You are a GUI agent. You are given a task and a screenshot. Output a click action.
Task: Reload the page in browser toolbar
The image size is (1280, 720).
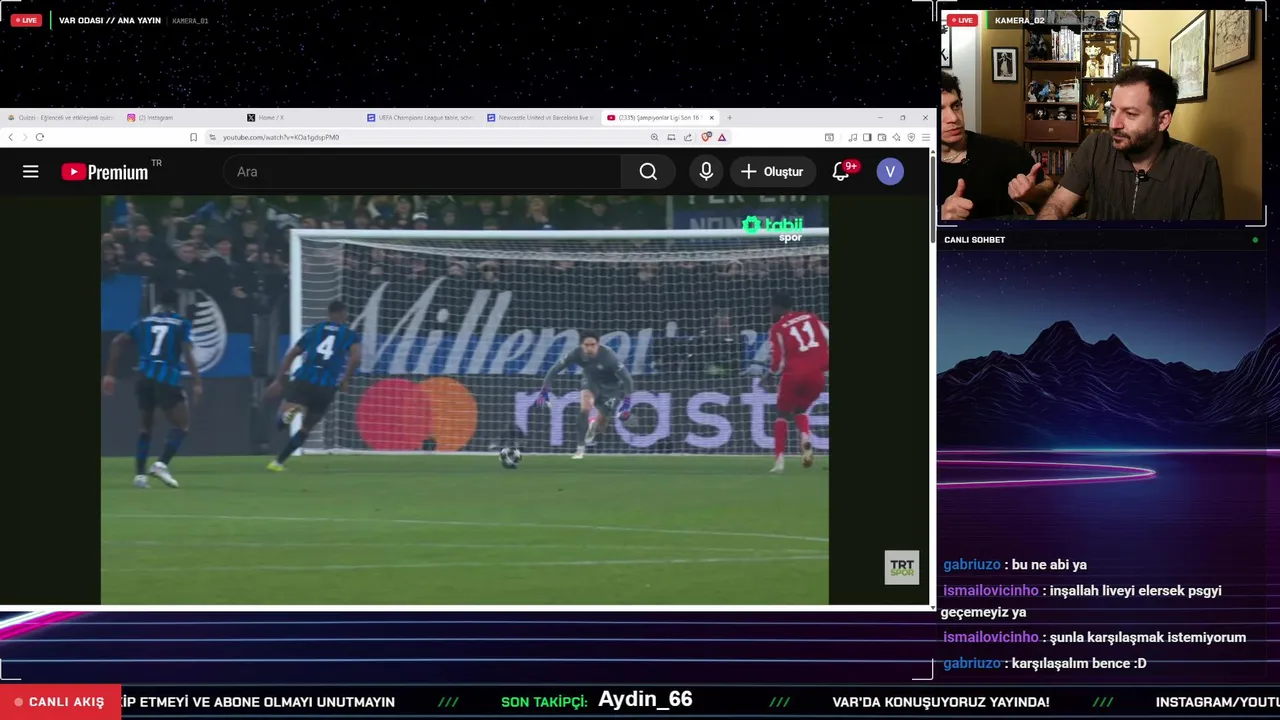pos(40,137)
